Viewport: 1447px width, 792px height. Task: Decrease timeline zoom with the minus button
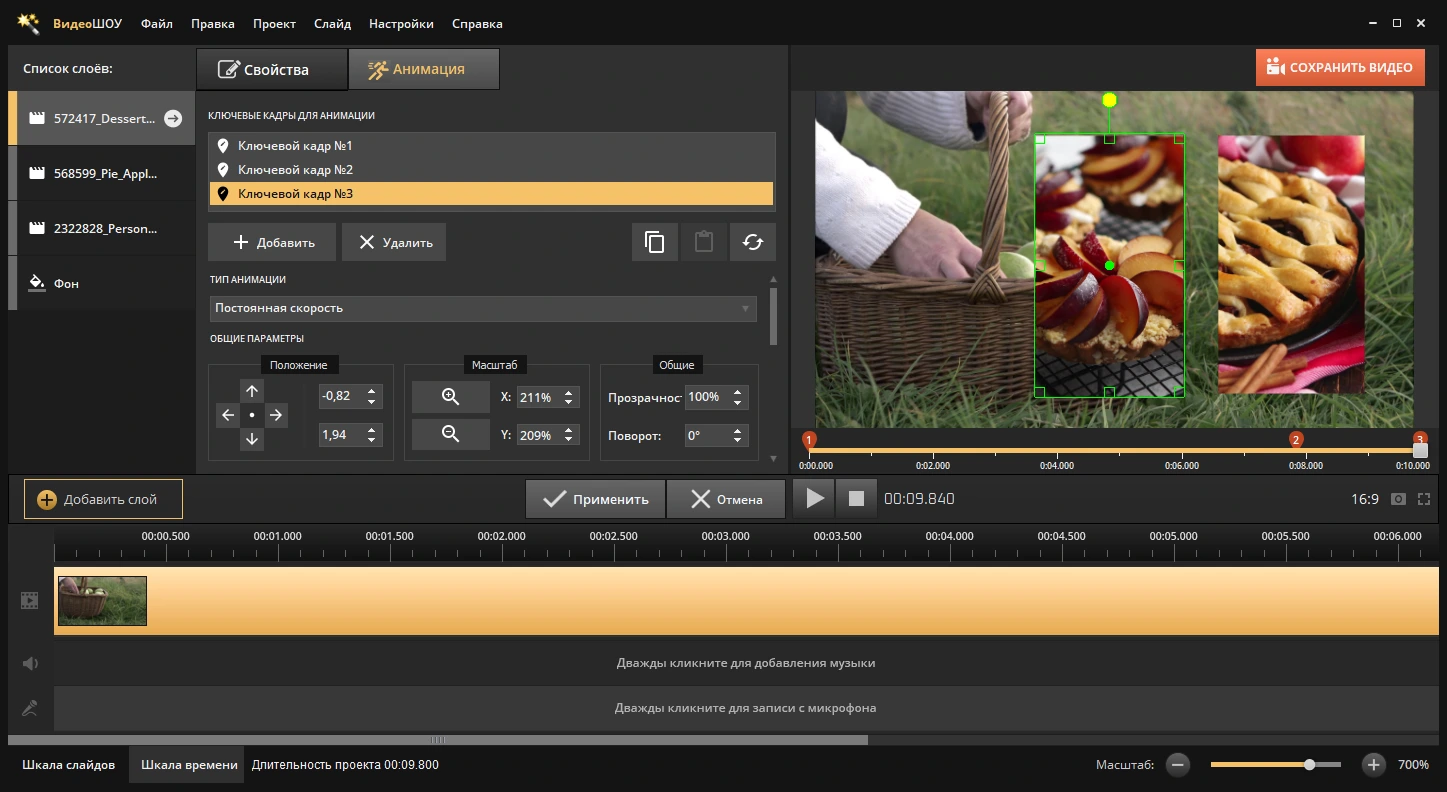[x=1178, y=765]
